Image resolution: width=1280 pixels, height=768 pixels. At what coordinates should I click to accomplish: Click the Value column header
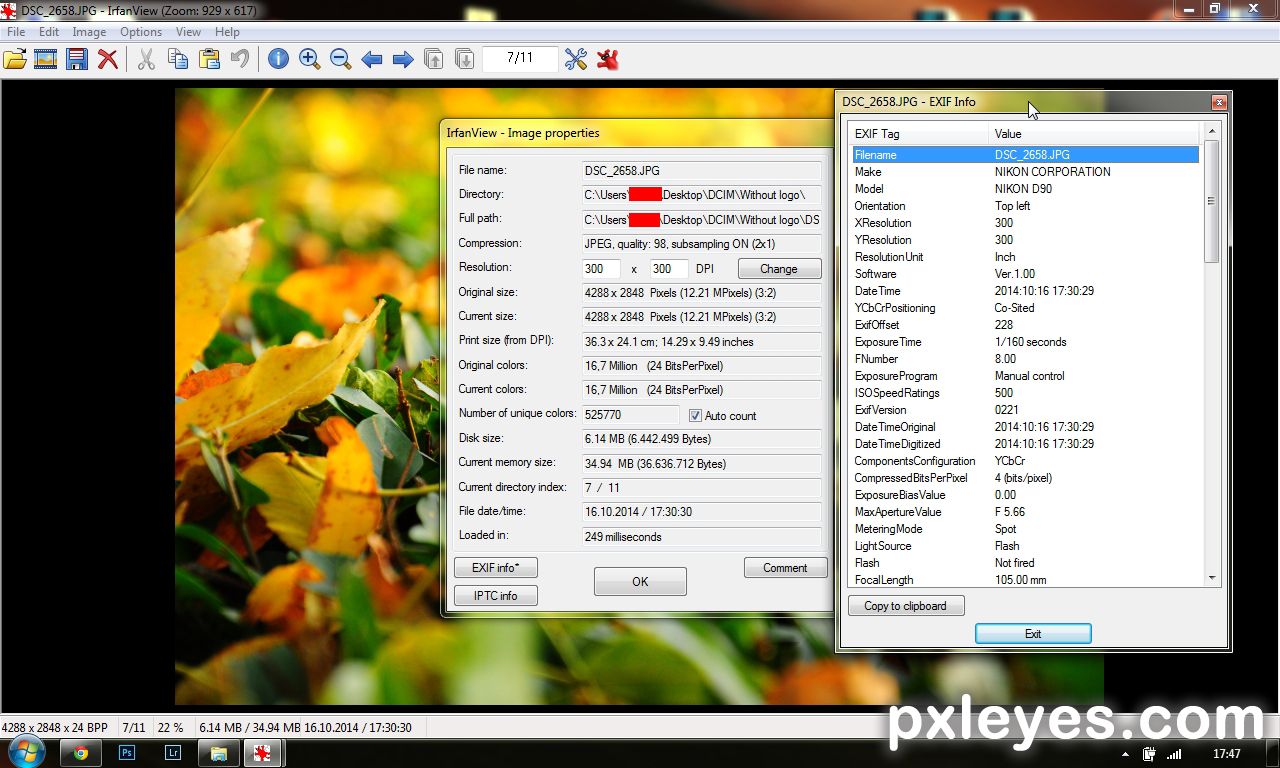point(1094,134)
